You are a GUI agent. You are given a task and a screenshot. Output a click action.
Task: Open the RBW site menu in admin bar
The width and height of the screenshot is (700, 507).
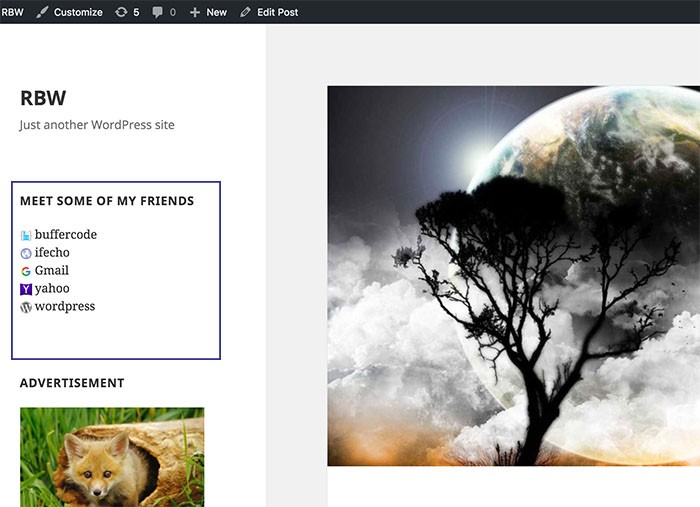(12, 12)
